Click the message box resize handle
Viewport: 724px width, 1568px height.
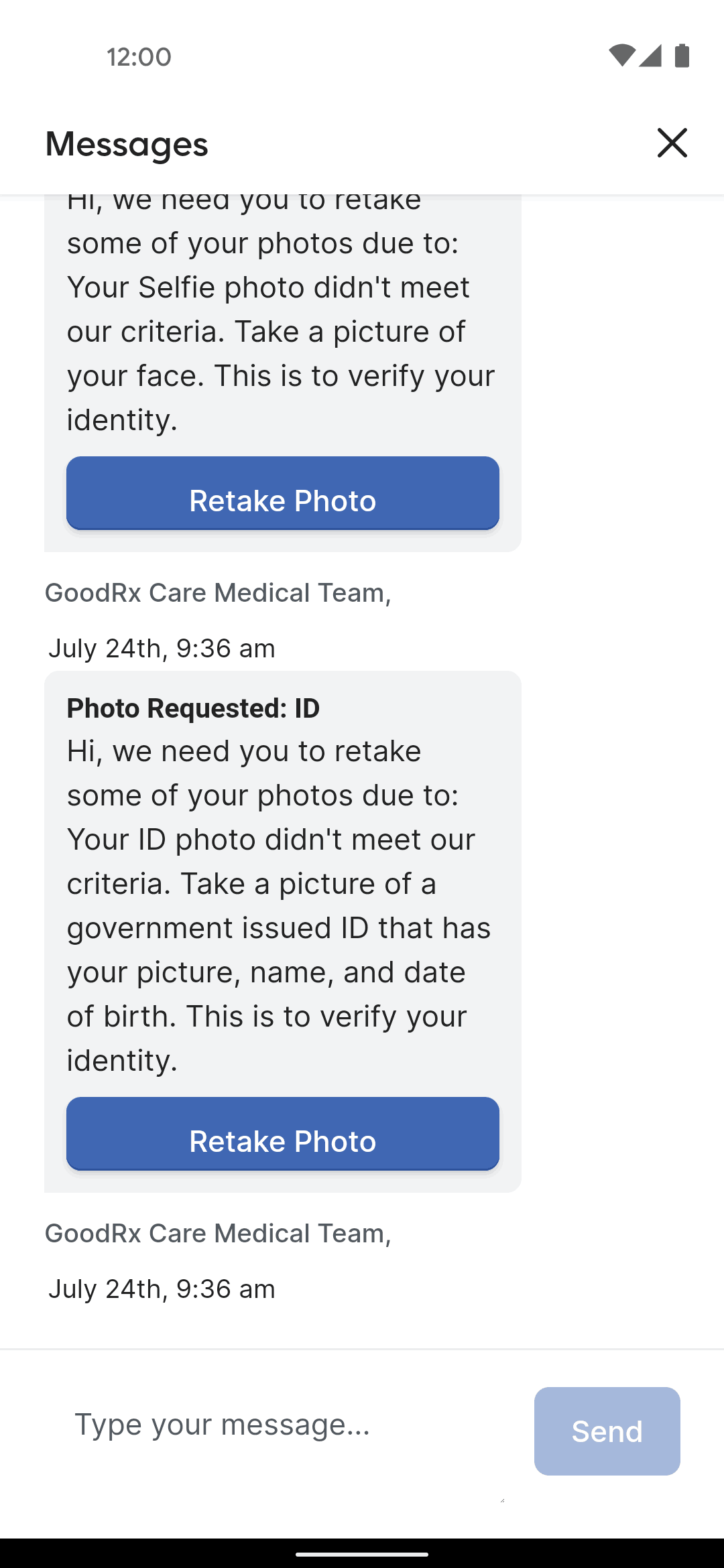pos(501,1500)
